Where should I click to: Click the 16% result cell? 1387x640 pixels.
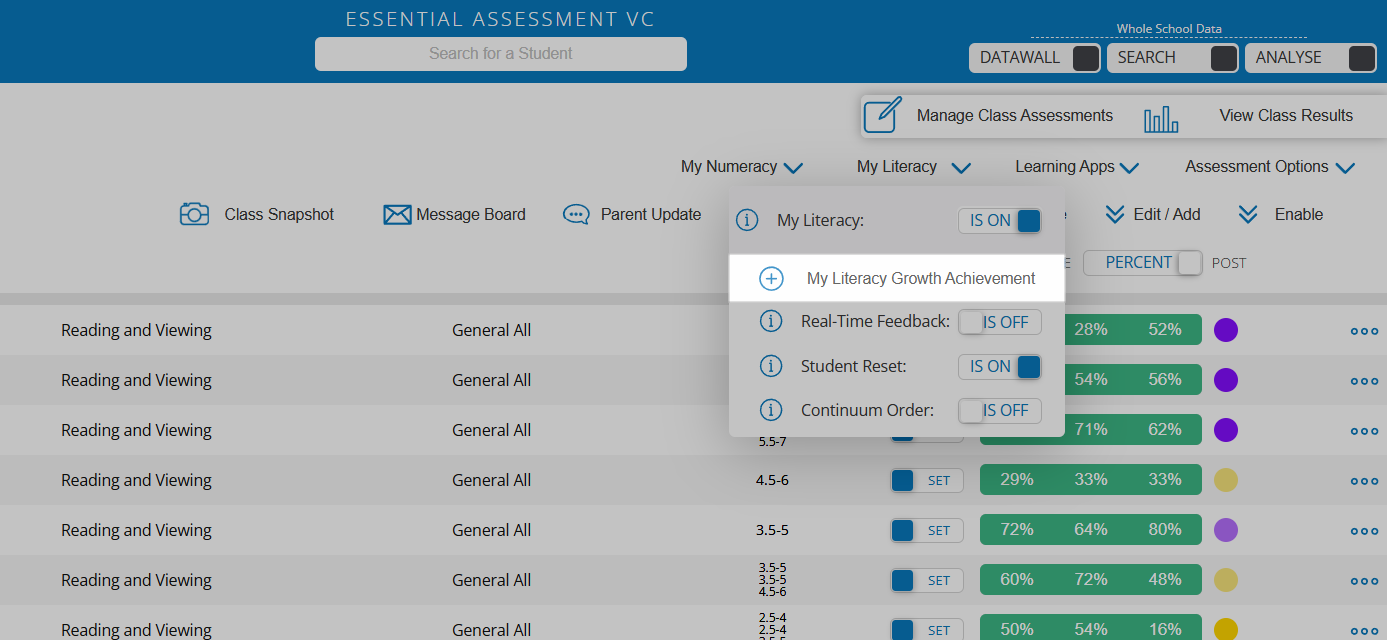1165,630
